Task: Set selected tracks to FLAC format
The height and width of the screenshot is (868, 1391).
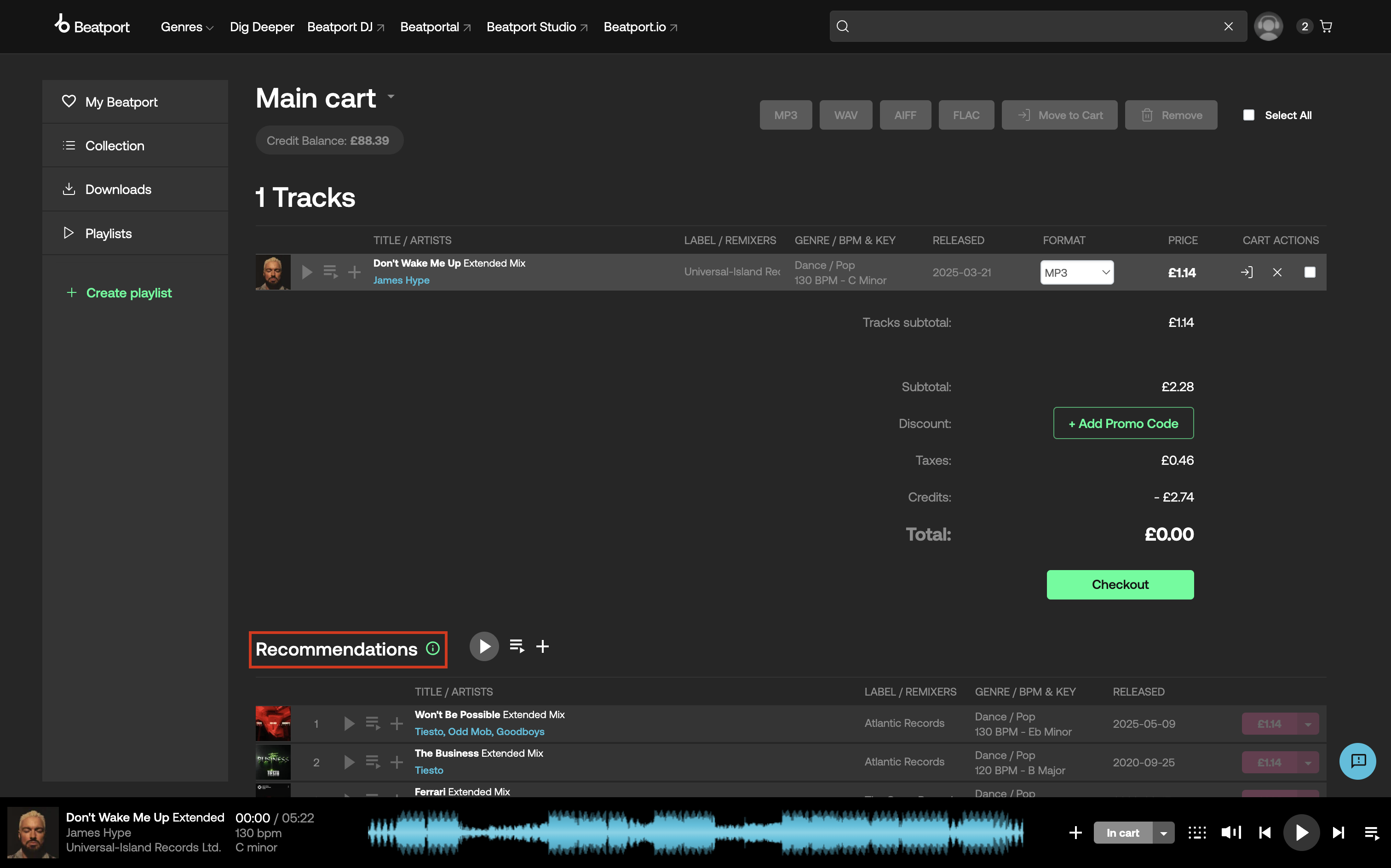Action: pyautogui.click(x=966, y=115)
